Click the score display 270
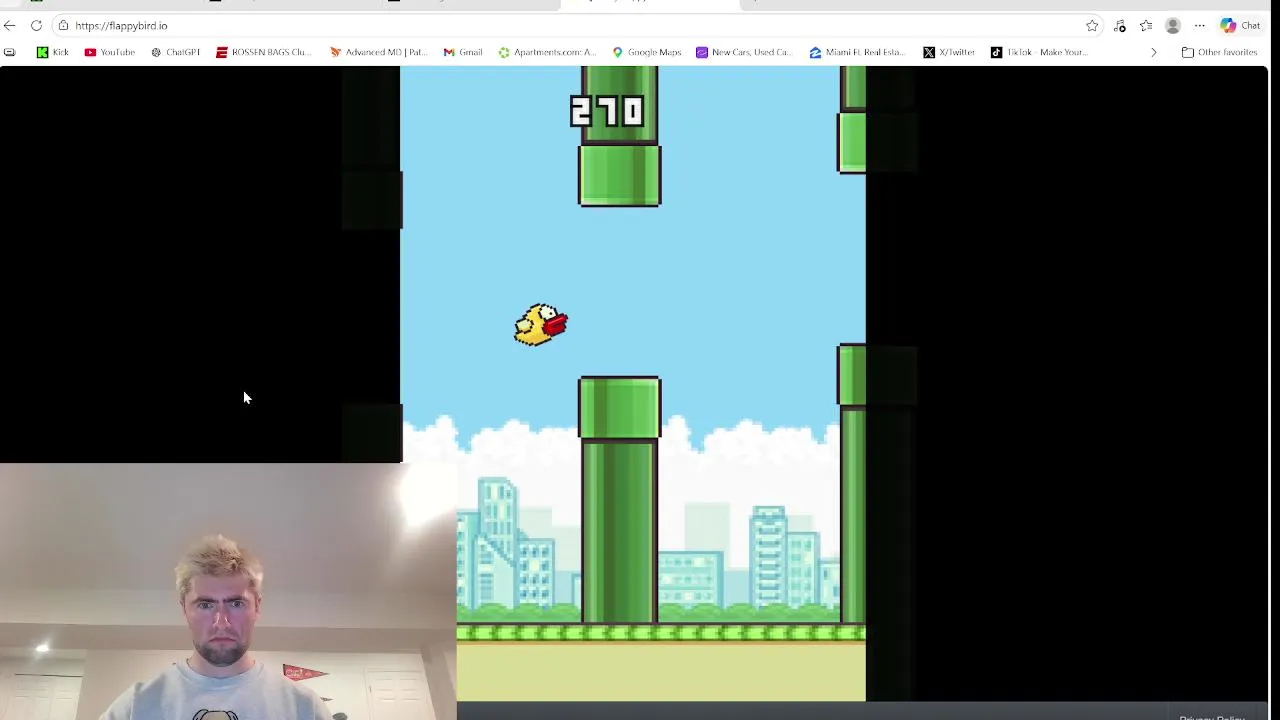This screenshot has width=1280, height=720. [607, 111]
